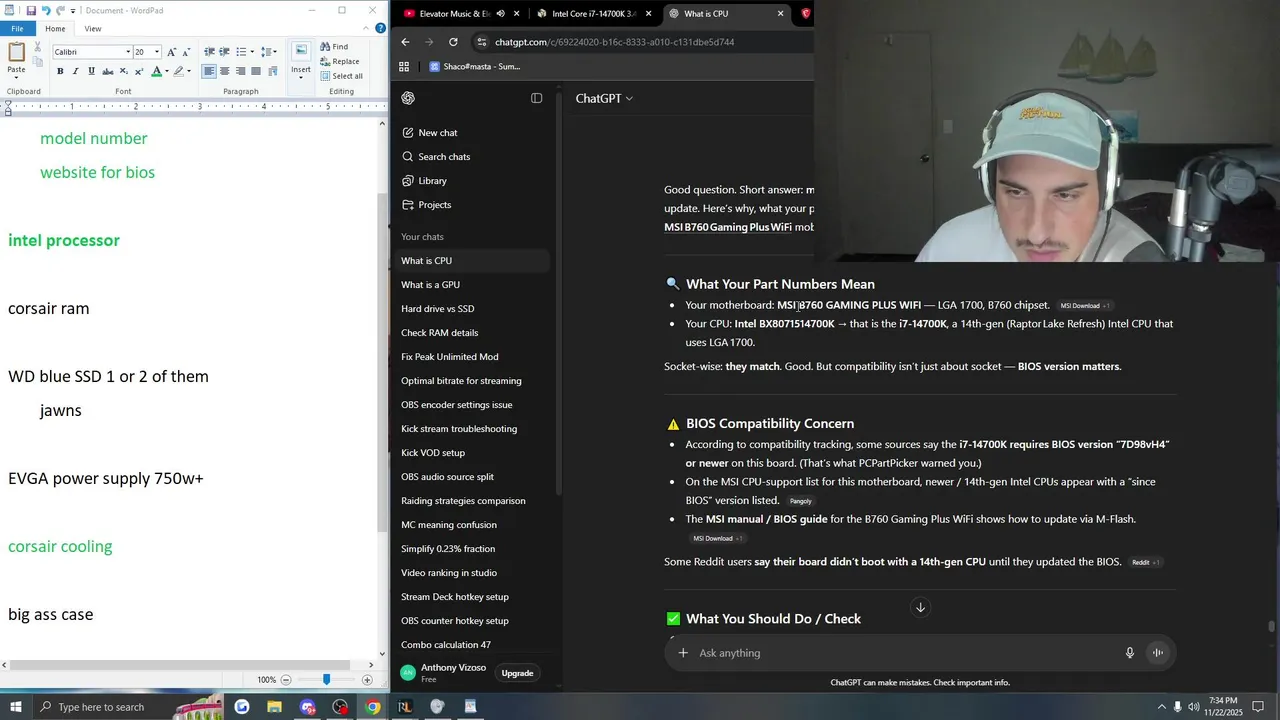Open Projects in the ChatGPT sidebar
This screenshot has width=1280, height=720.
pos(434,205)
